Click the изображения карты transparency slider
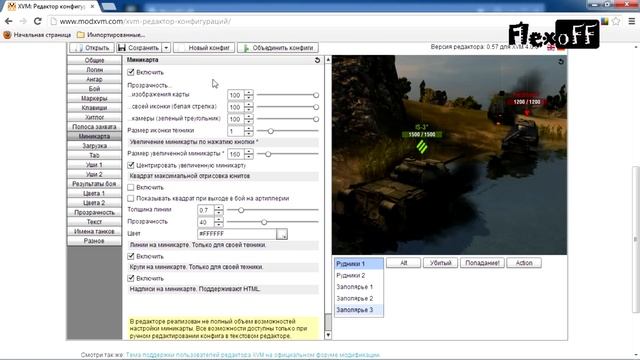640x360 pixels. [287, 95]
